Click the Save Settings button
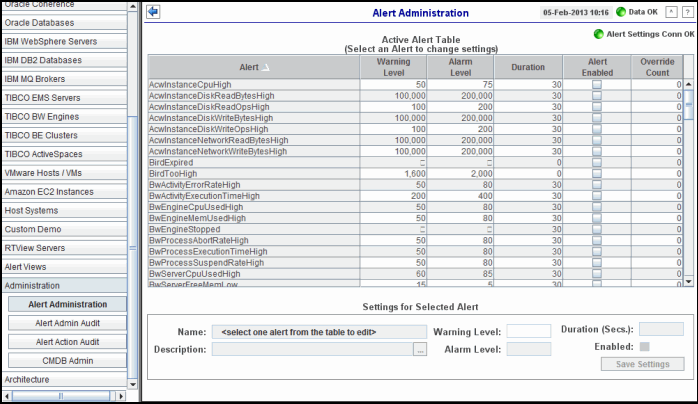This screenshot has height=404, width=698. point(642,364)
